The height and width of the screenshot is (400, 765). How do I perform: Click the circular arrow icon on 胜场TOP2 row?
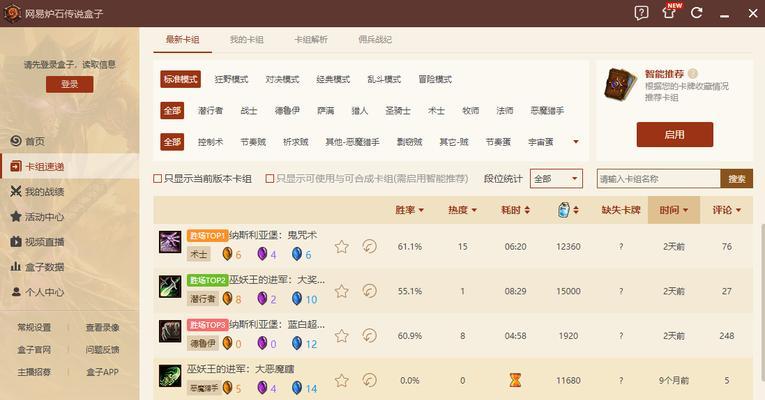coord(369,291)
